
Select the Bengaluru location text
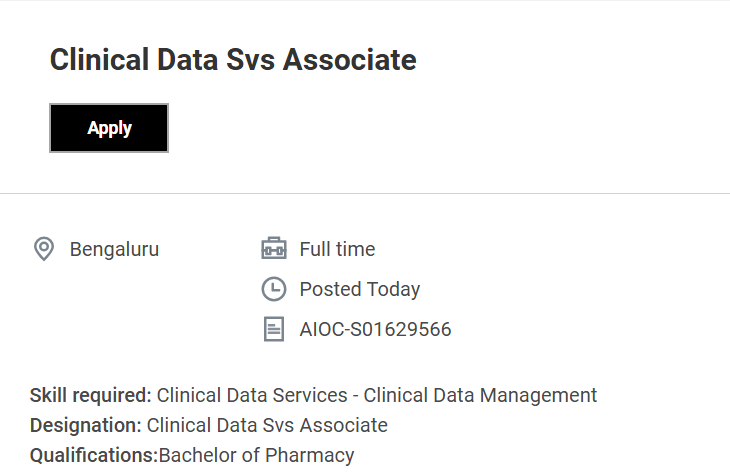114,249
